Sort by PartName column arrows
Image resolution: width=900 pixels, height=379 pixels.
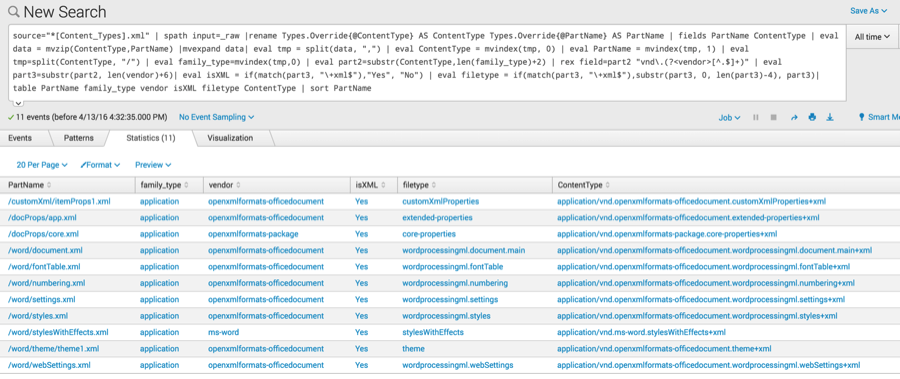tap(48, 185)
